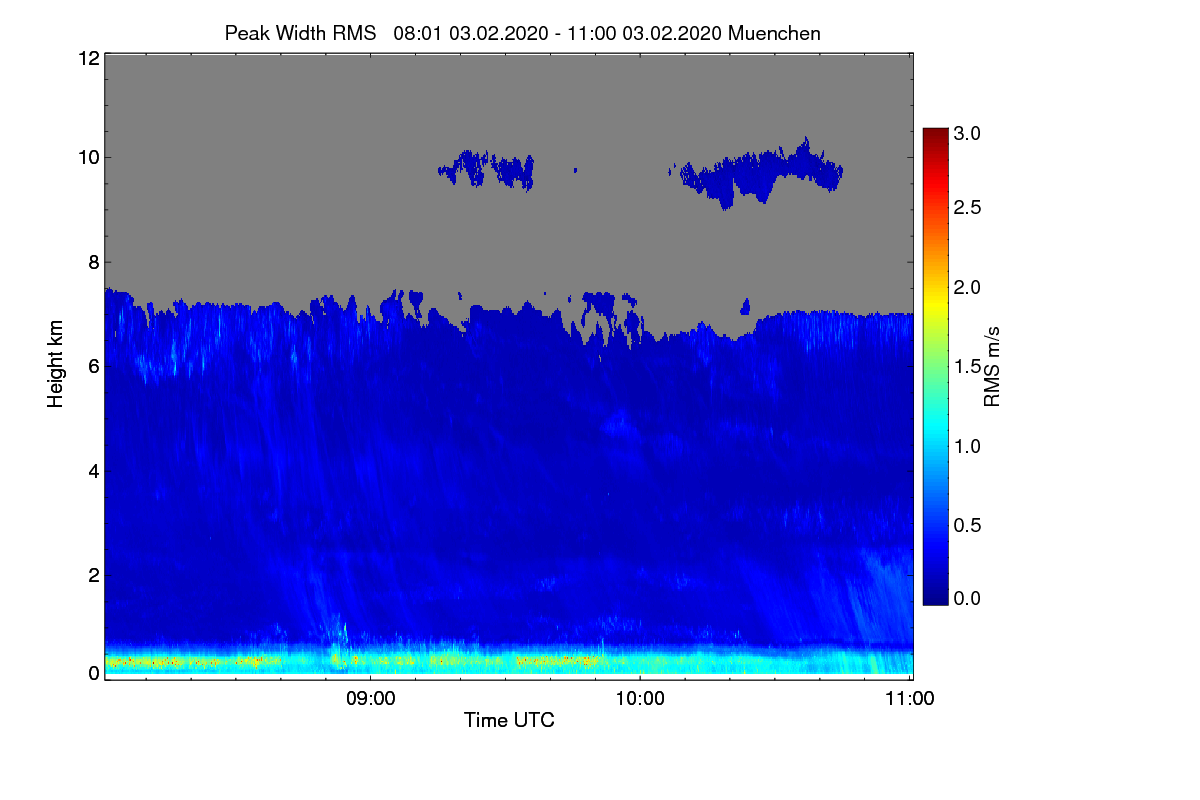Click the height tick label '8'
1200x800 pixels.
coord(92,262)
